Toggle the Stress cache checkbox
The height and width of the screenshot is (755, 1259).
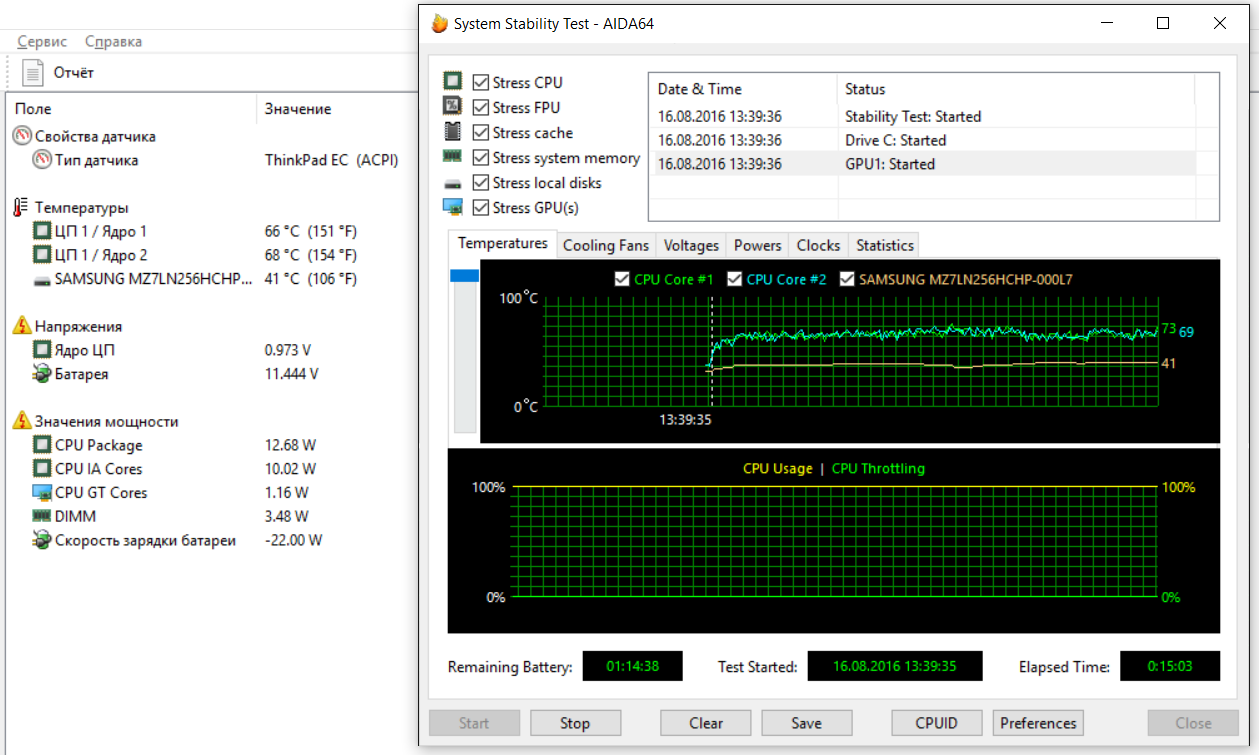[481, 133]
